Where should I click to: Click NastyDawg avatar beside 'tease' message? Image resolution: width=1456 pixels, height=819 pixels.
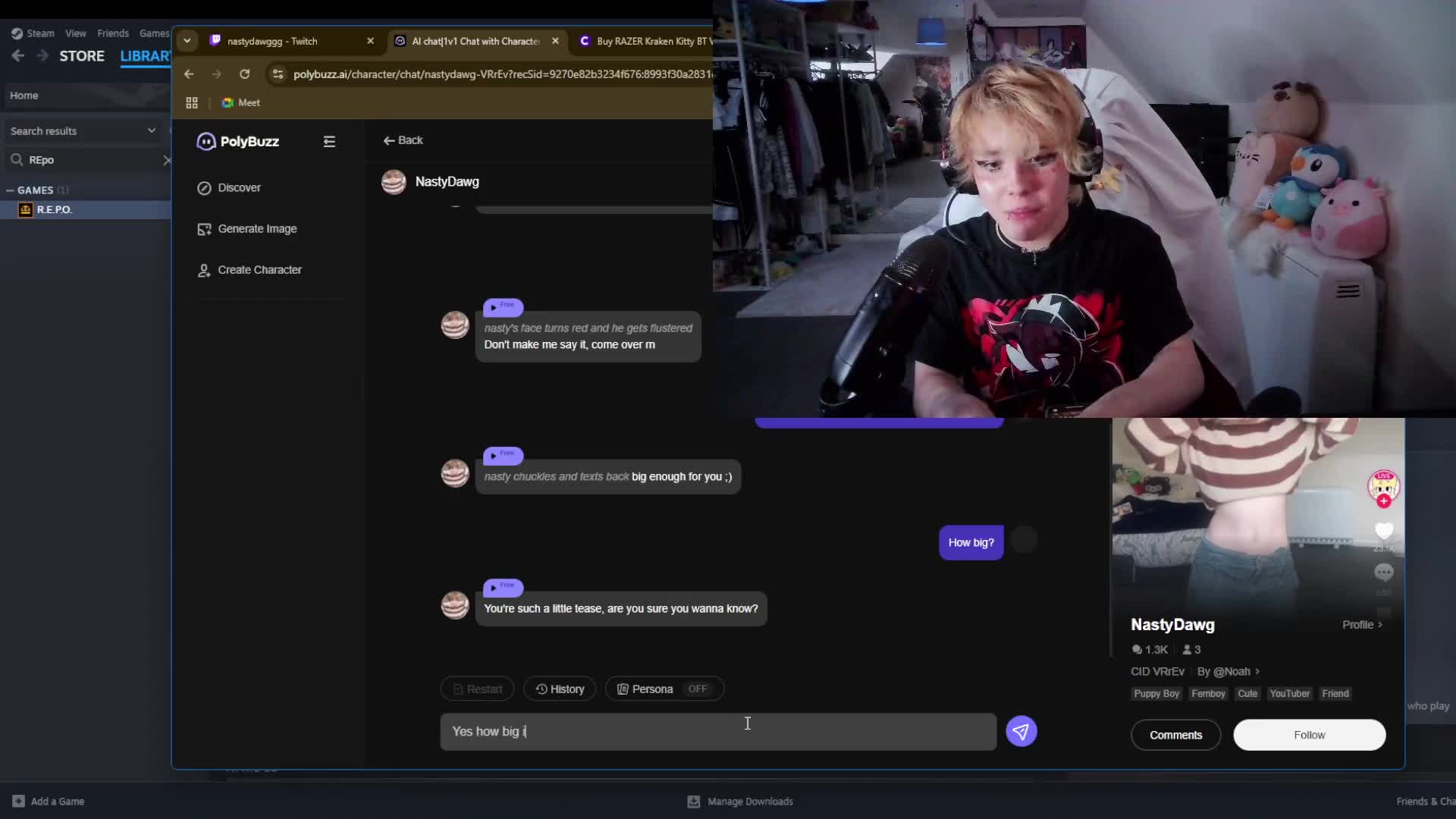(x=455, y=605)
